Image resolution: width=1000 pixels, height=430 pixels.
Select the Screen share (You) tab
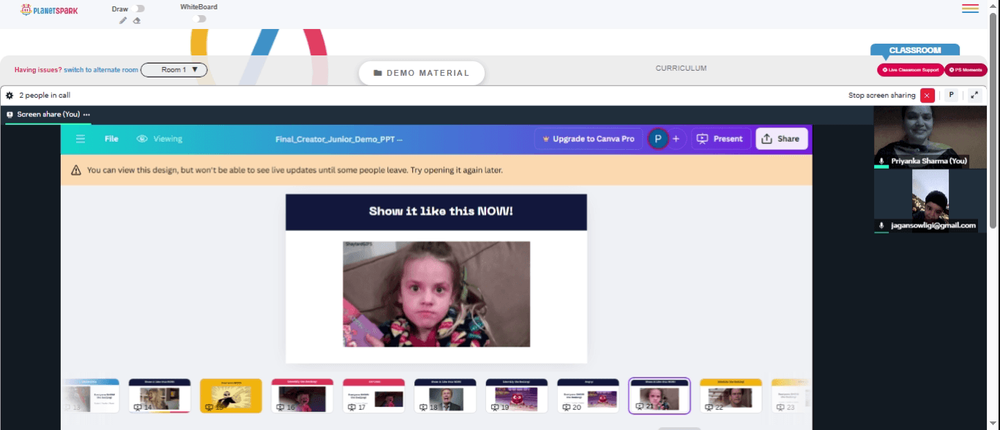coord(43,114)
